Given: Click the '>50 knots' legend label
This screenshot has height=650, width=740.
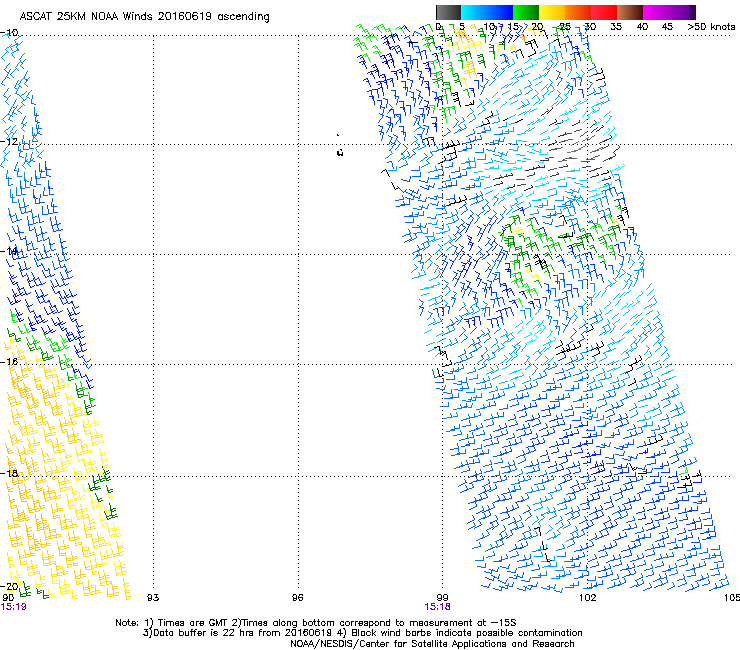Looking at the screenshot, I should click(x=711, y=26).
